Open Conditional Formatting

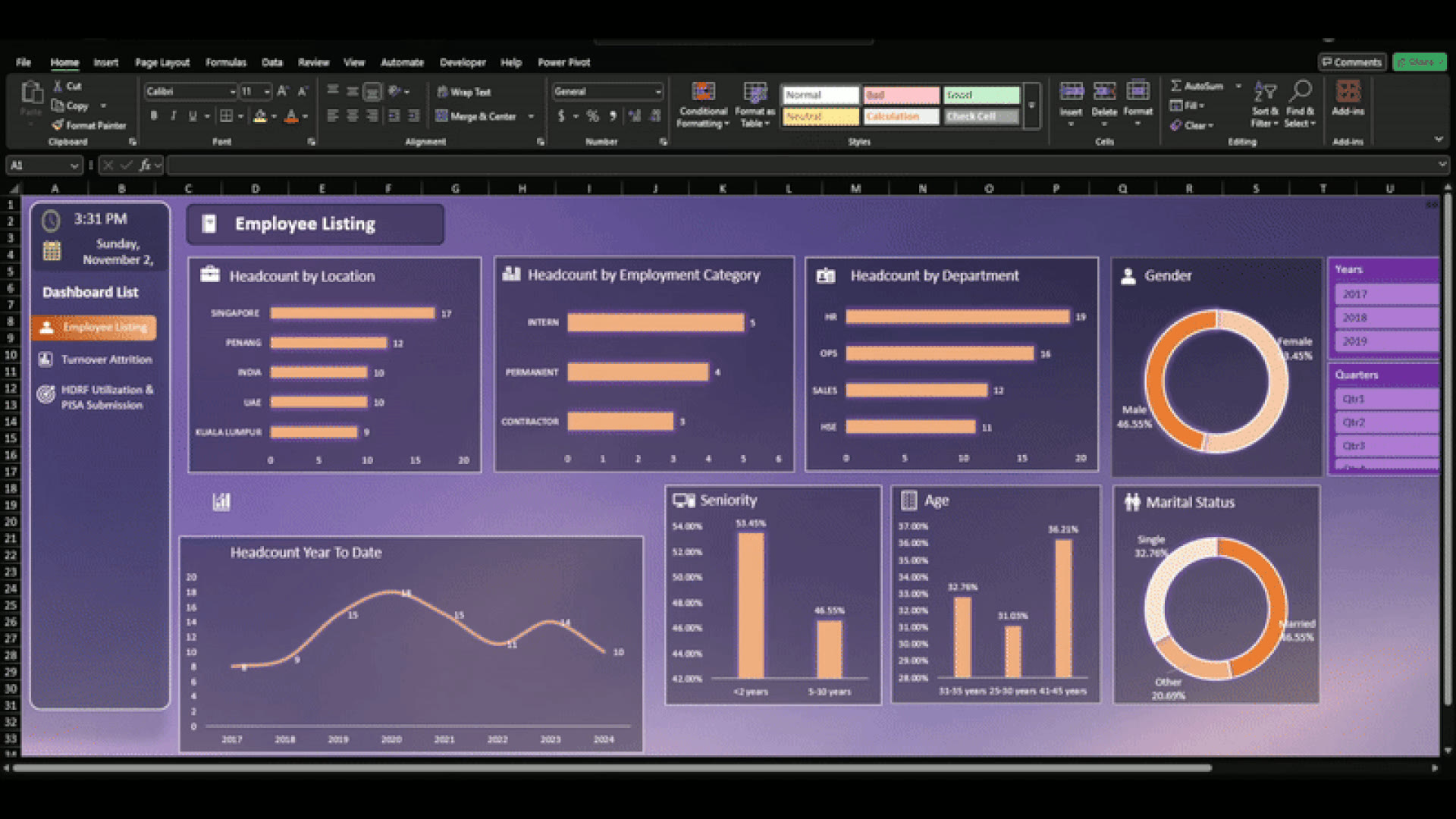click(x=703, y=105)
